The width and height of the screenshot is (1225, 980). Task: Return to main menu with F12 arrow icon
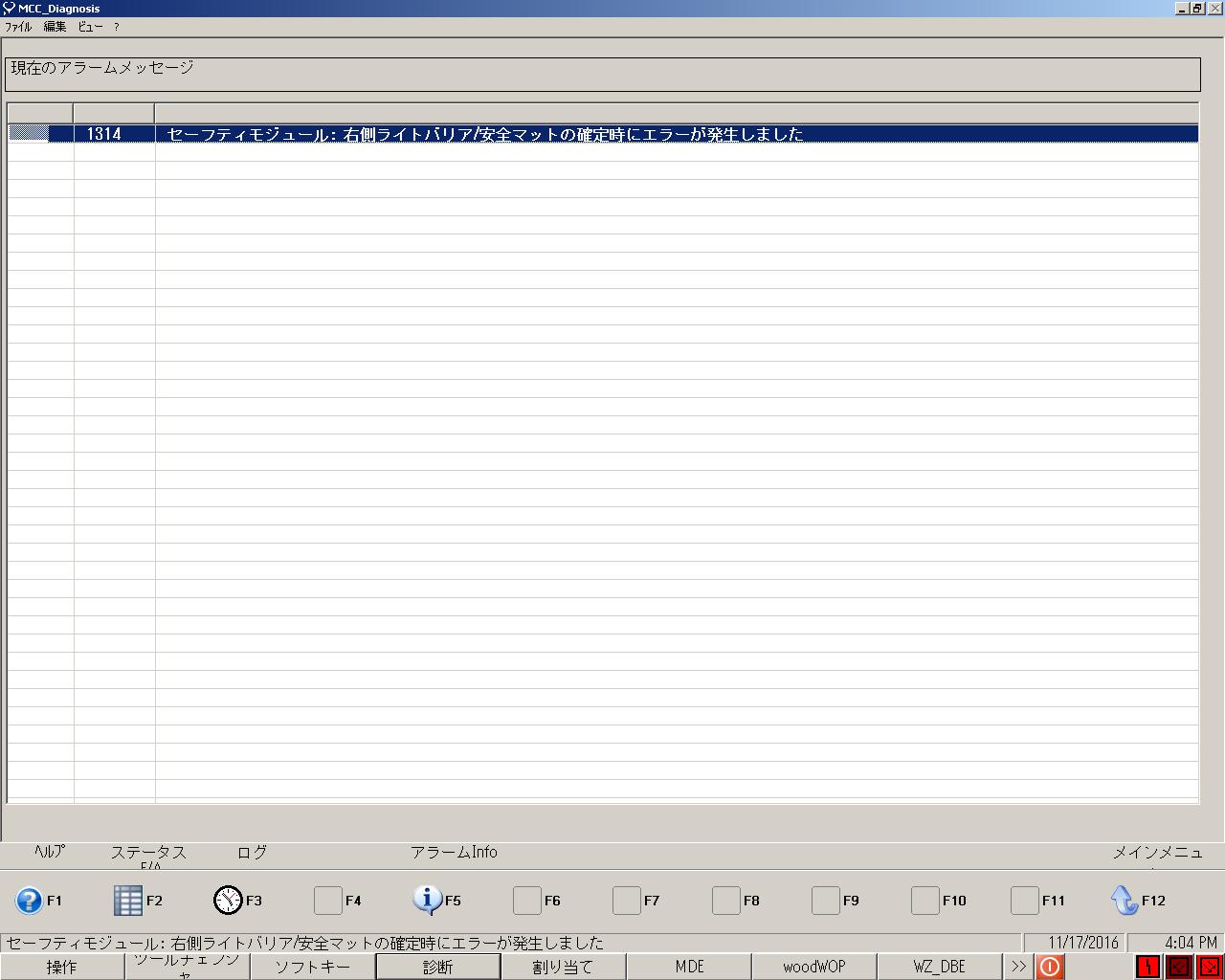(x=1125, y=901)
